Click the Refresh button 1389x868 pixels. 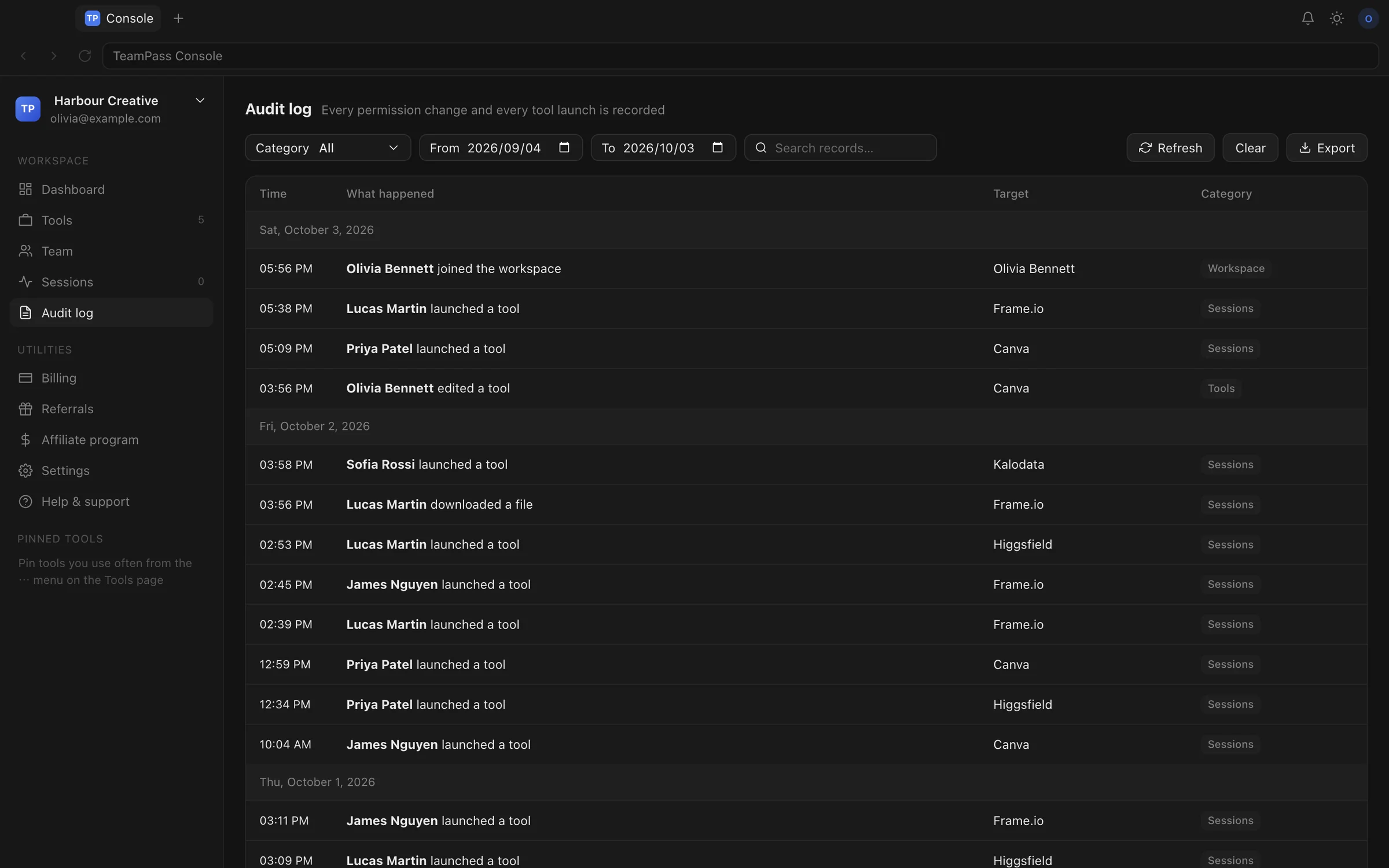coord(1170,148)
